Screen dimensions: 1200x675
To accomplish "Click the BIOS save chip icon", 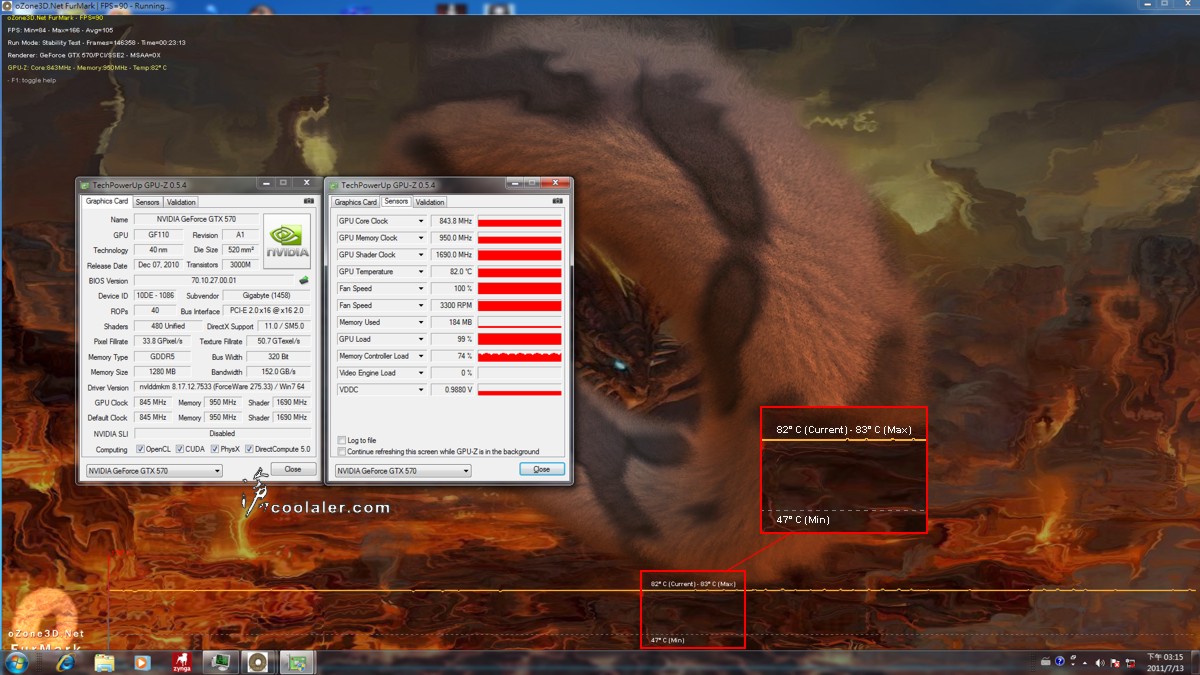I will click(x=303, y=281).
